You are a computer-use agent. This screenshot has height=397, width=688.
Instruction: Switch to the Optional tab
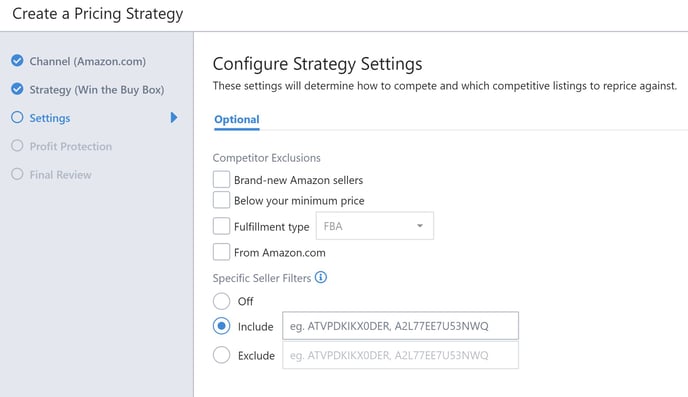(236, 119)
